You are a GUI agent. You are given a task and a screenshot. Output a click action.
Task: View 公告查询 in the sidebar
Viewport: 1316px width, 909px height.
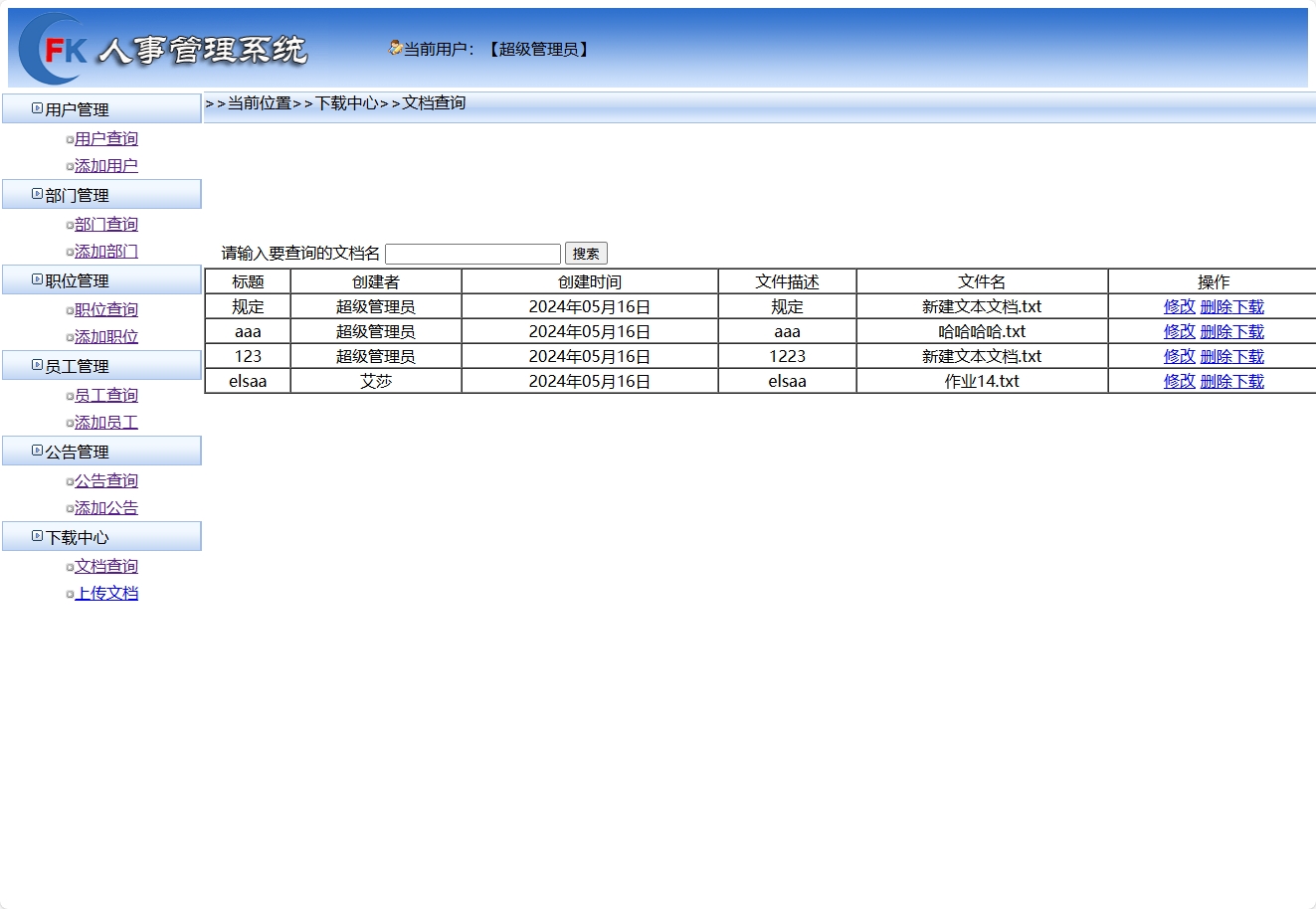pos(106,481)
